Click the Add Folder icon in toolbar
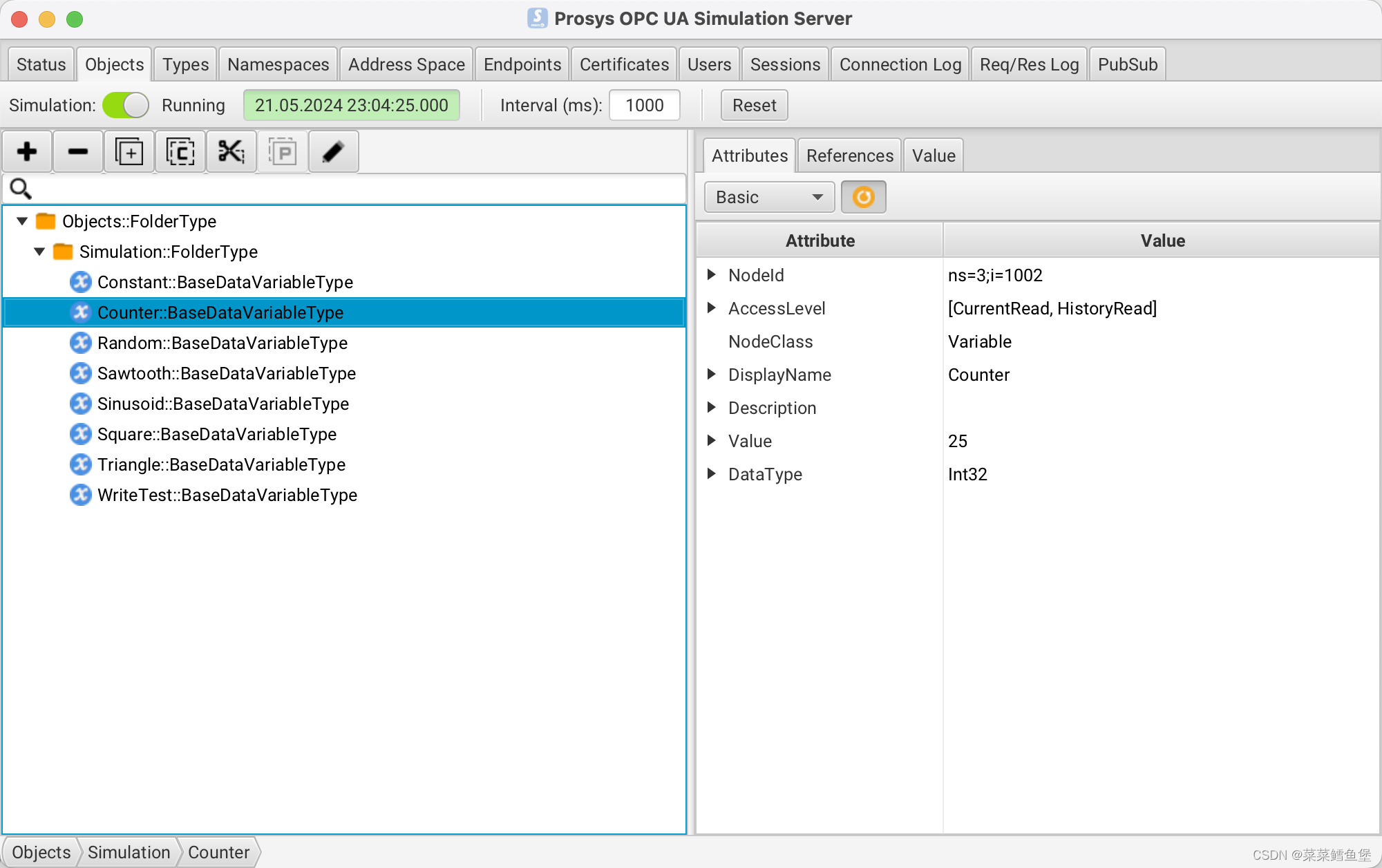The width and height of the screenshot is (1382, 868). tap(128, 153)
